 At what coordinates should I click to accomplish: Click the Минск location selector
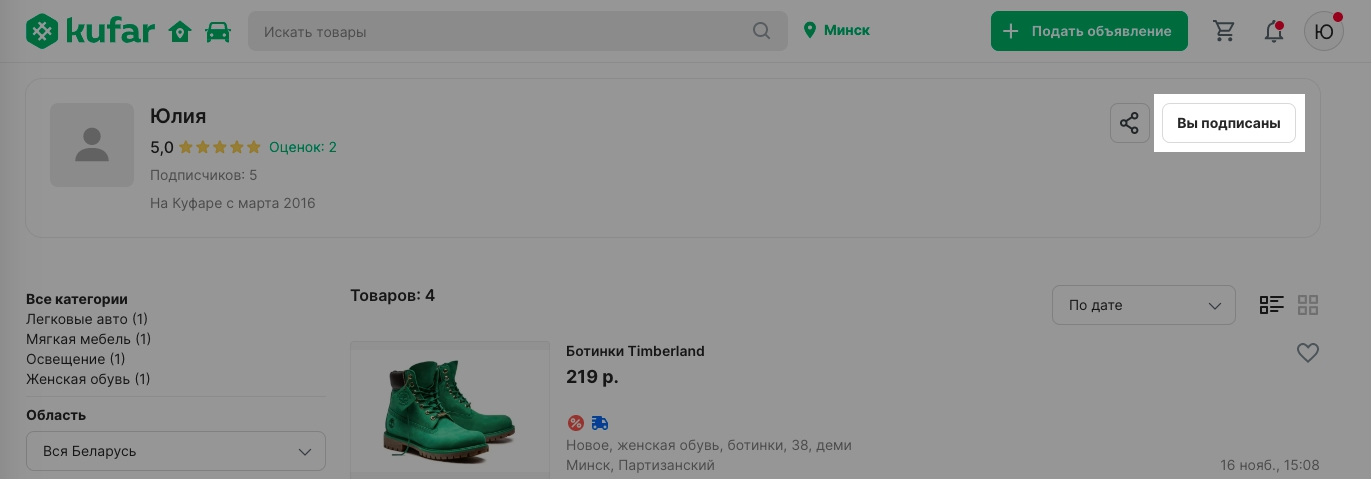tap(837, 30)
